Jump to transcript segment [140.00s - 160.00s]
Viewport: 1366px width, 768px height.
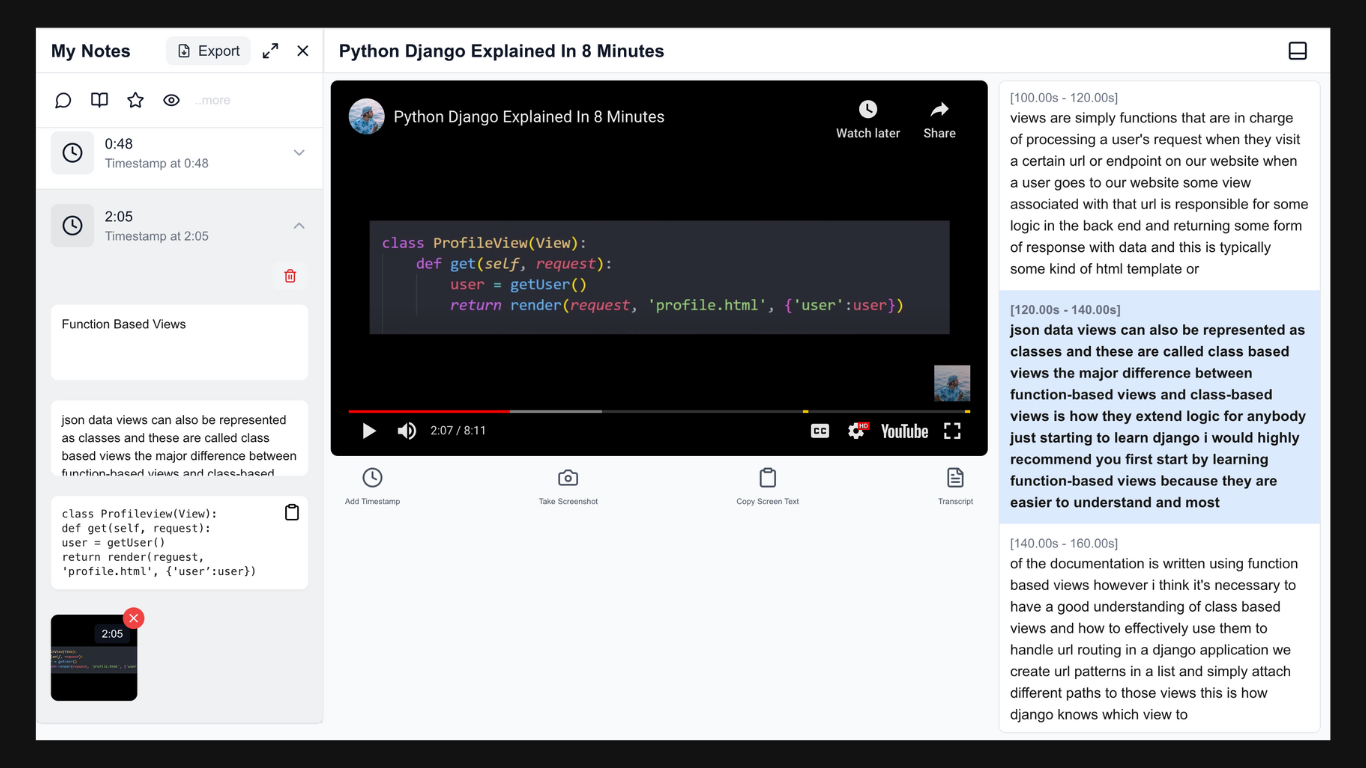[x=1159, y=630]
